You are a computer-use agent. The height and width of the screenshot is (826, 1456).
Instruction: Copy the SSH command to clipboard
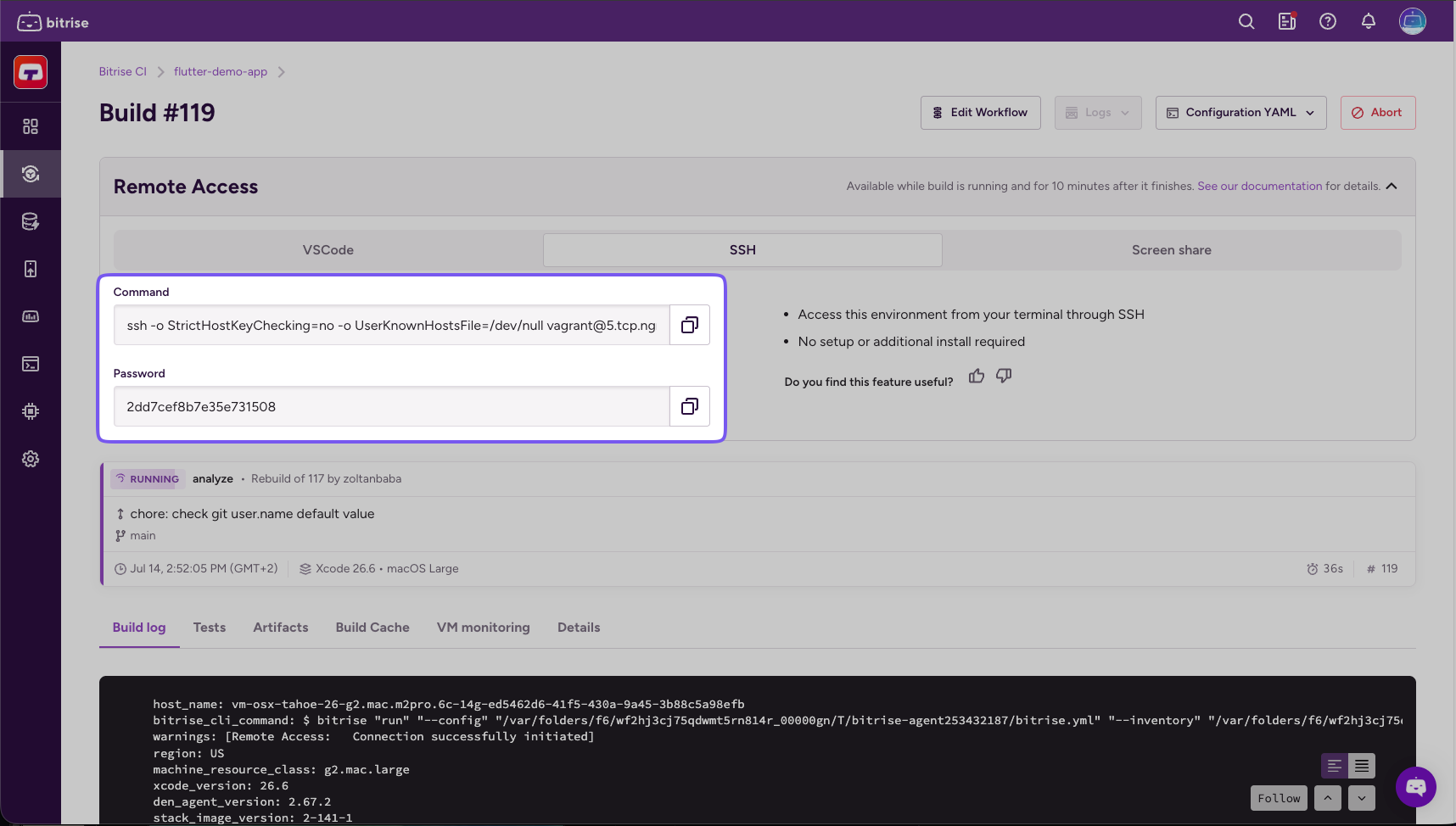pos(690,325)
